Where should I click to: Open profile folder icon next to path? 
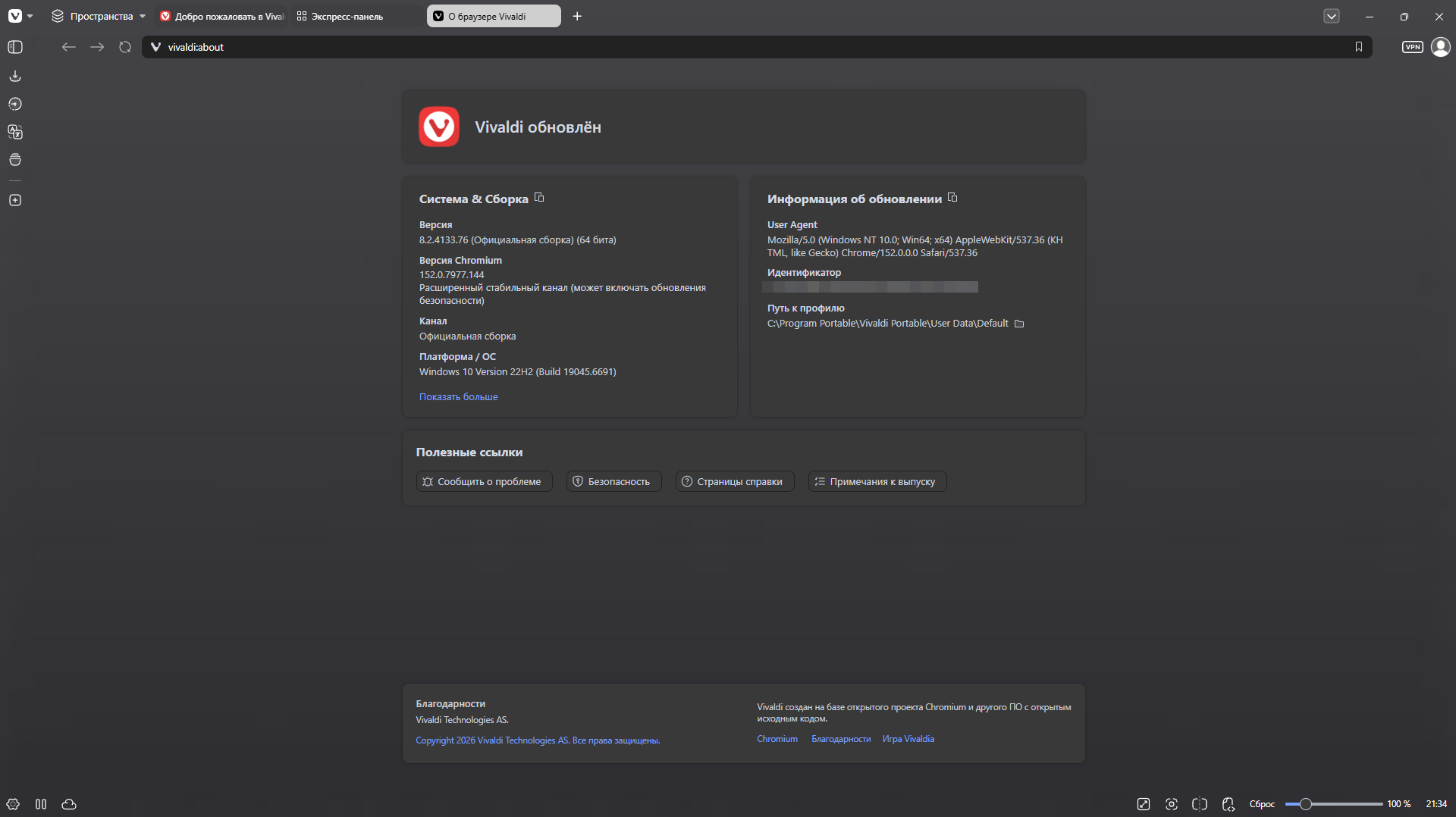[1019, 324]
